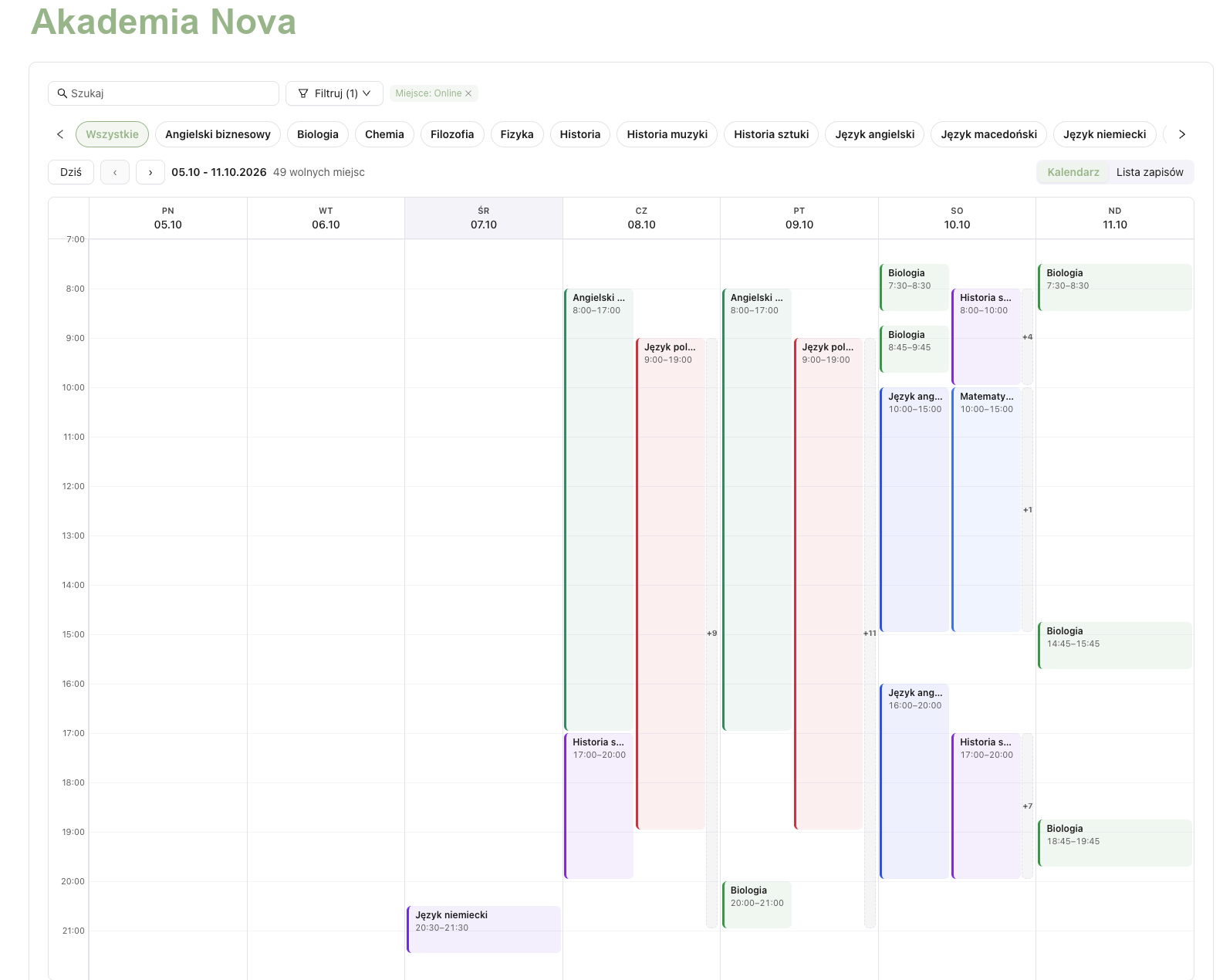Open Thursday Język polski 9:00–19:00 event
The height and width of the screenshot is (980, 1223).
671,583
